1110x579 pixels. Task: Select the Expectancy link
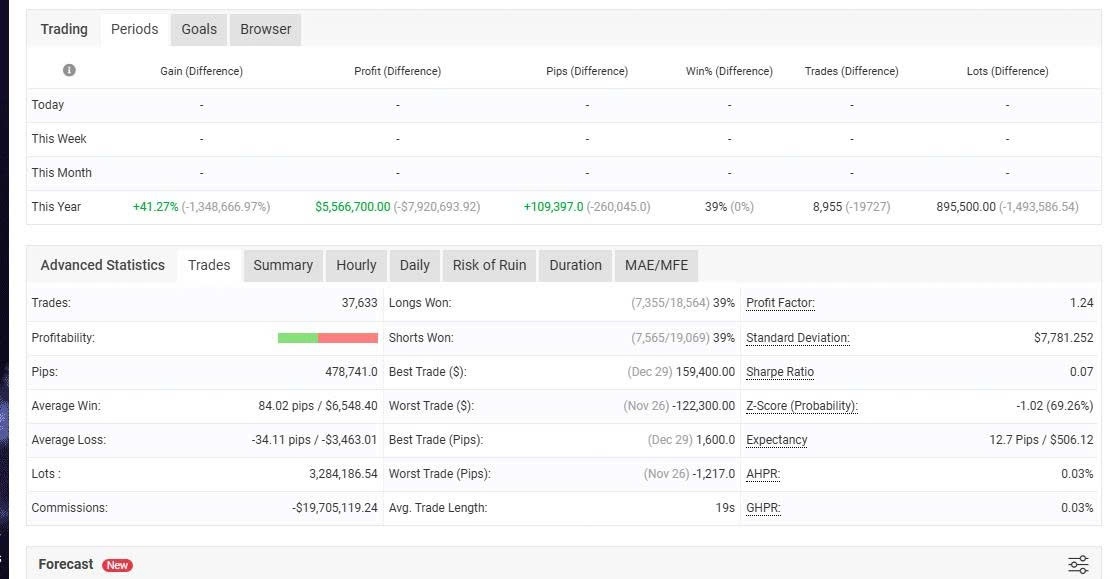(x=775, y=440)
